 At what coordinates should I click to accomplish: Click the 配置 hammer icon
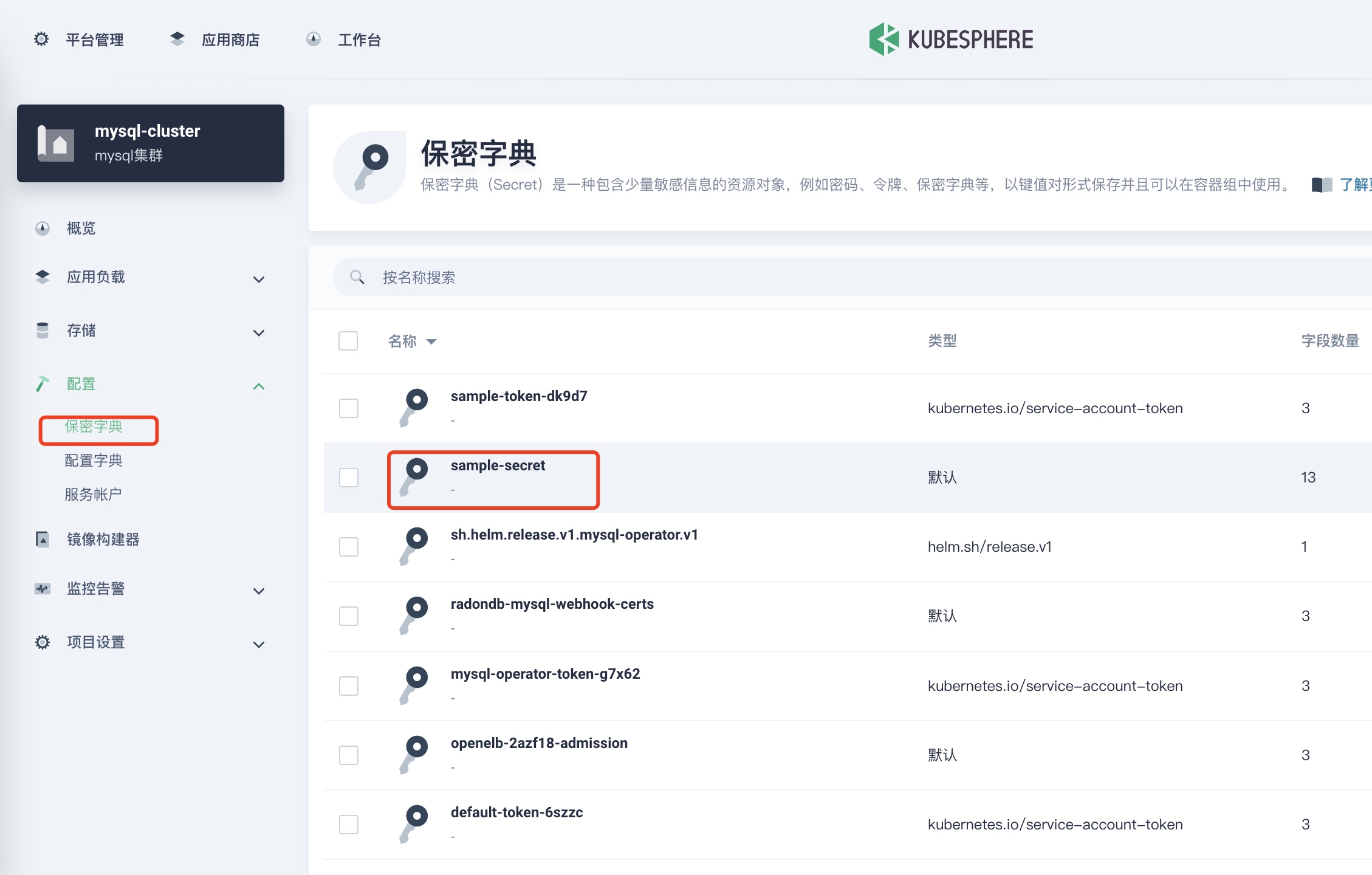pyautogui.click(x=43, y=384)
